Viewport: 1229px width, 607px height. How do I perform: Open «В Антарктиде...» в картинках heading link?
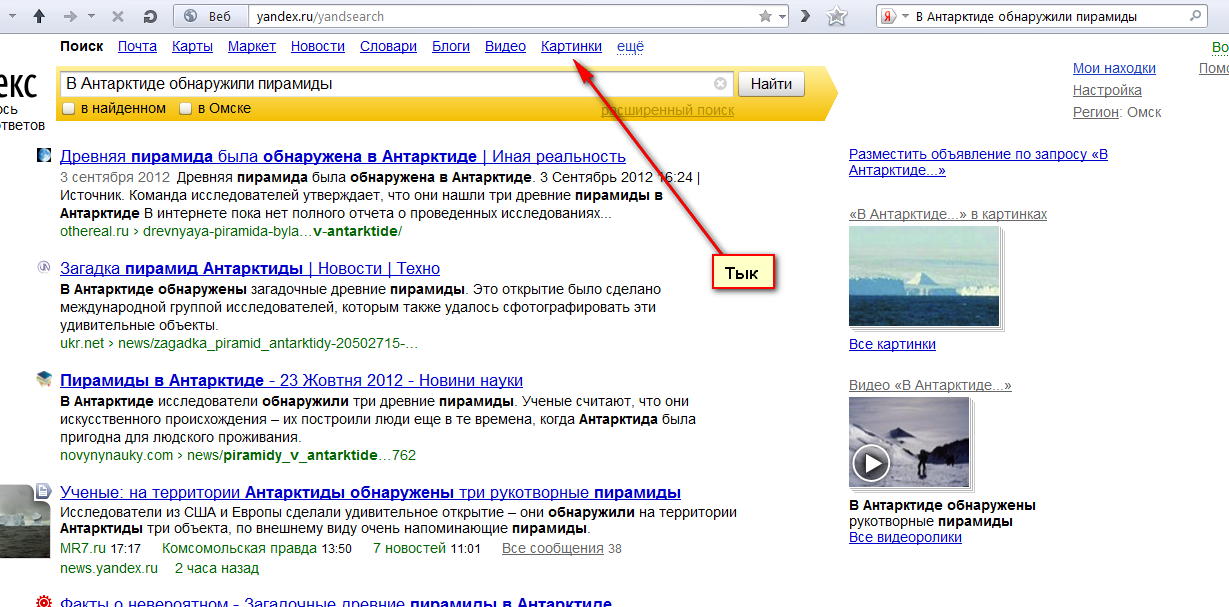point(948,214)
